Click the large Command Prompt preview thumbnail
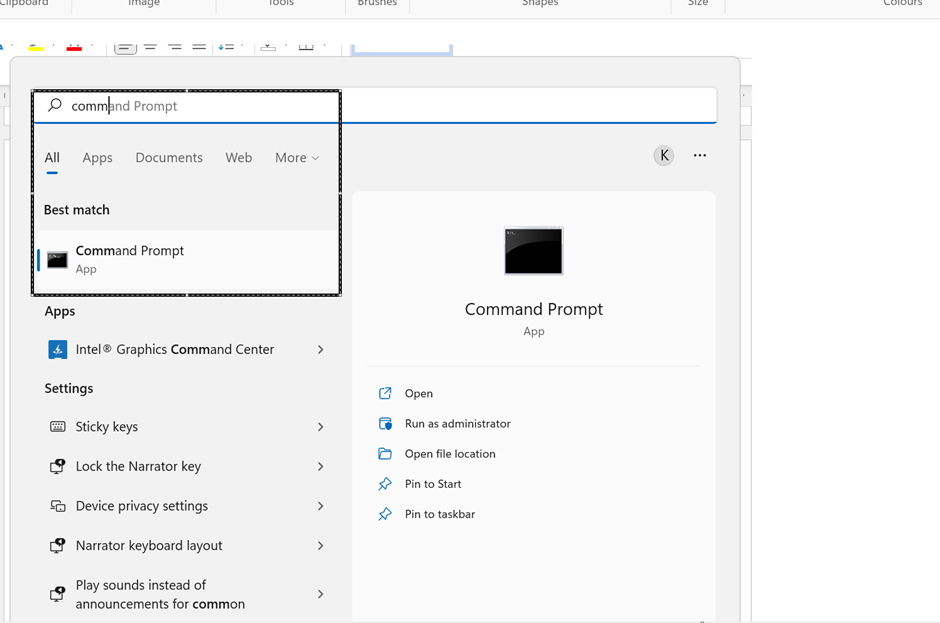 534,251
